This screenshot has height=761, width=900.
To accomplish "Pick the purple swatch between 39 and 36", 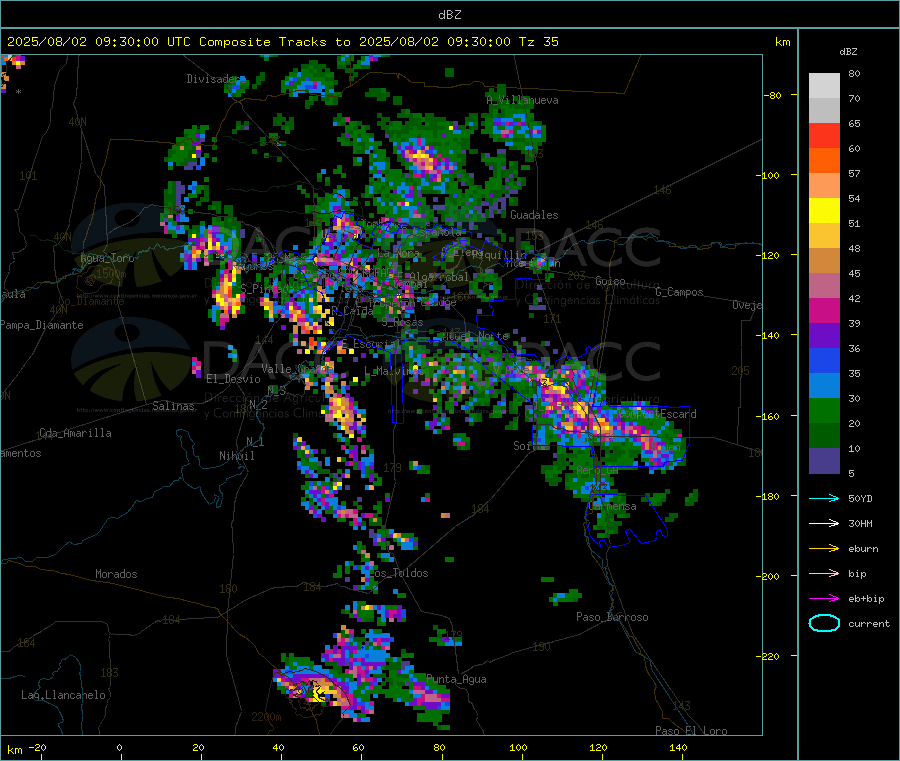I will click(824, 336).
